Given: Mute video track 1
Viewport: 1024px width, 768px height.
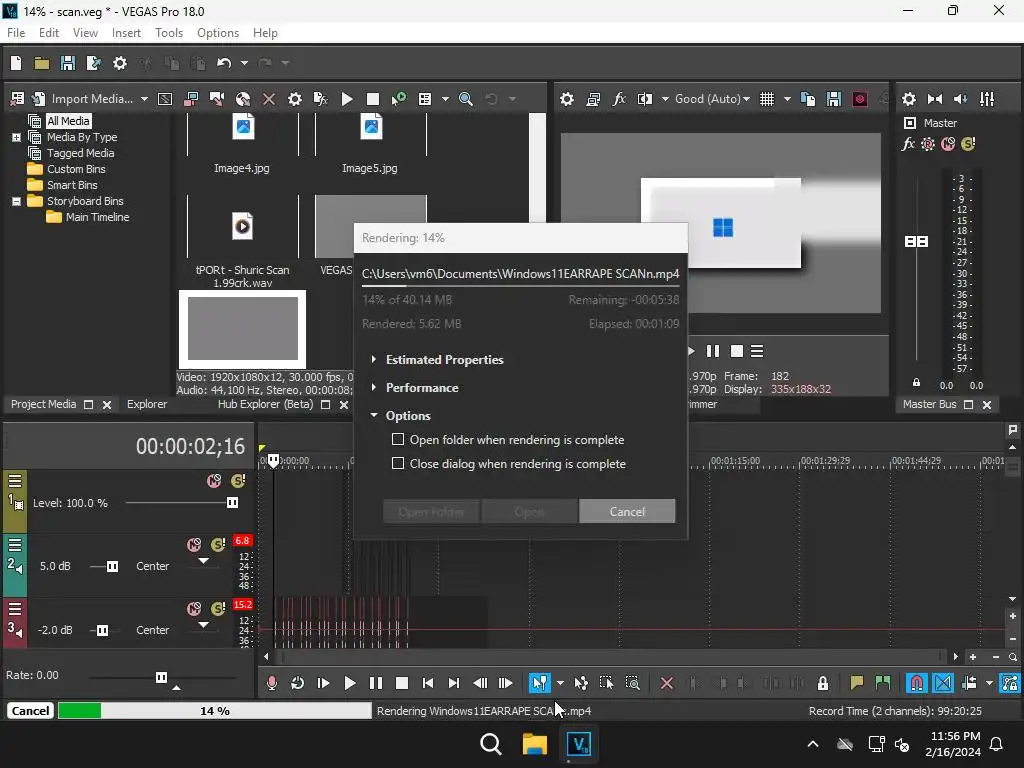Looking at the screenshot, I should point(214,481).
